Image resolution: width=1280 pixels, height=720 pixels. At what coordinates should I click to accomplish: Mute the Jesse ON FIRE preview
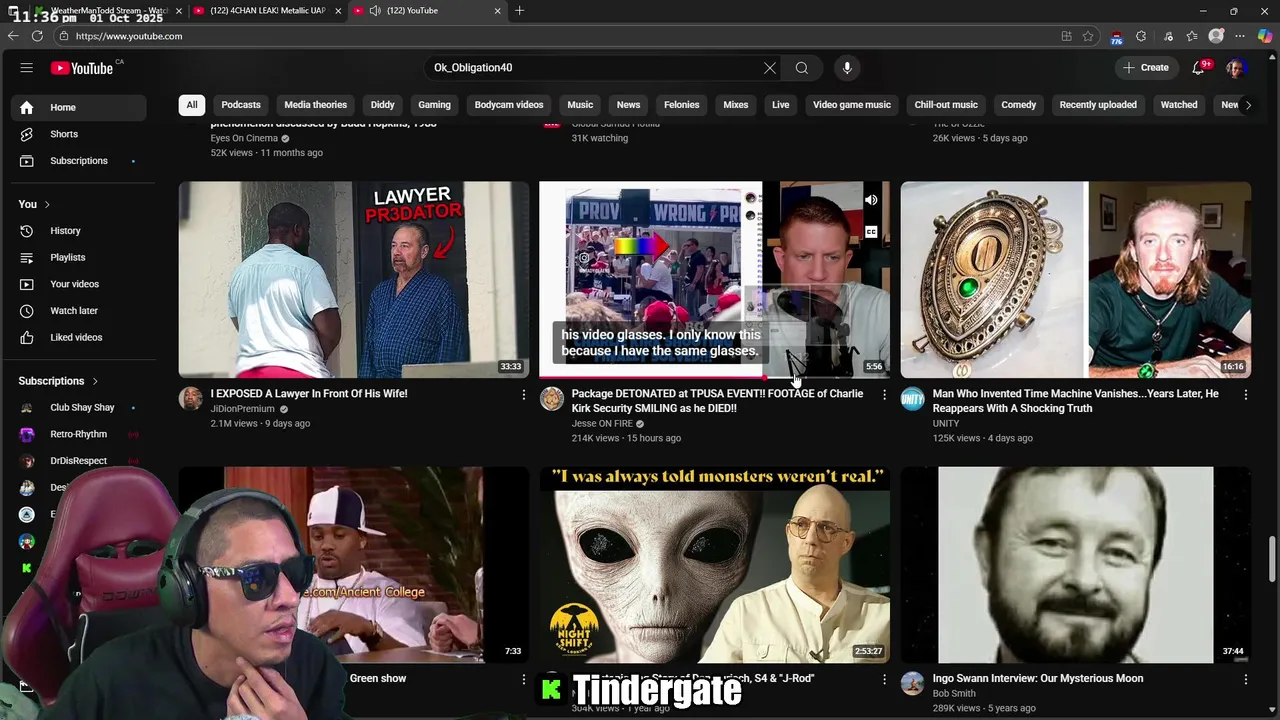pyautogui.click(x=871, y=200)
